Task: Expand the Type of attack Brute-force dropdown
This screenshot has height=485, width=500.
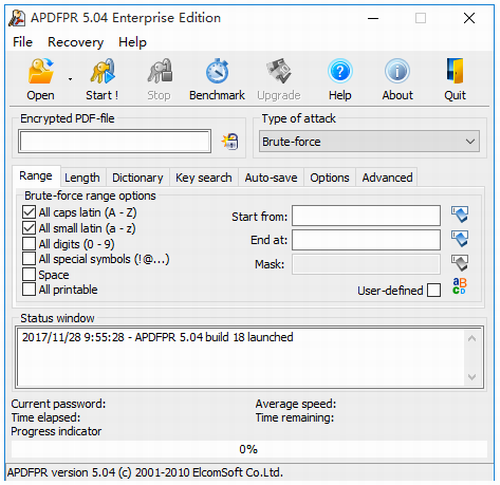Action: [369, 141]
